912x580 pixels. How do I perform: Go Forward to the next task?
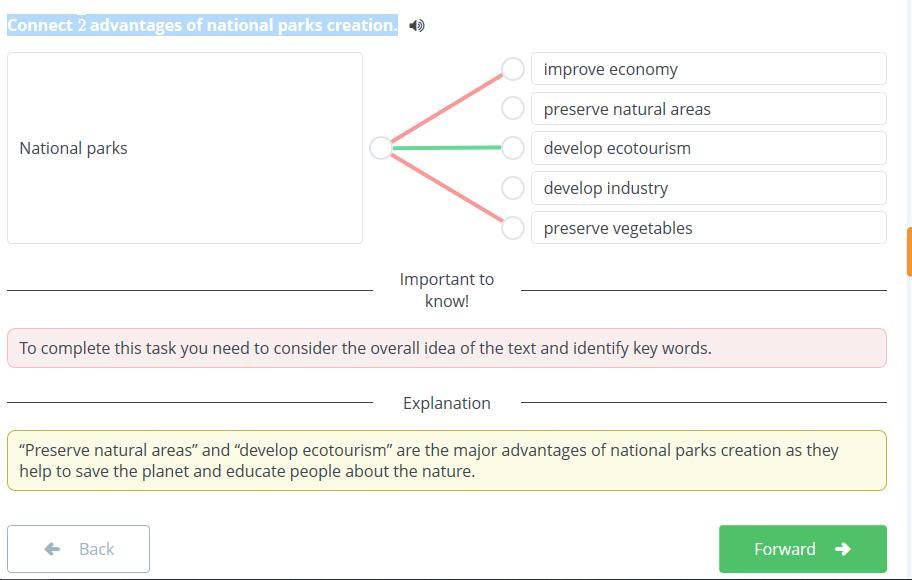(x=803, y=549)
